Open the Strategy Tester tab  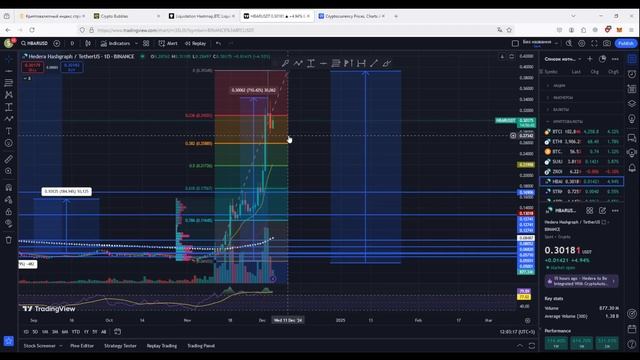coord(120,346)
